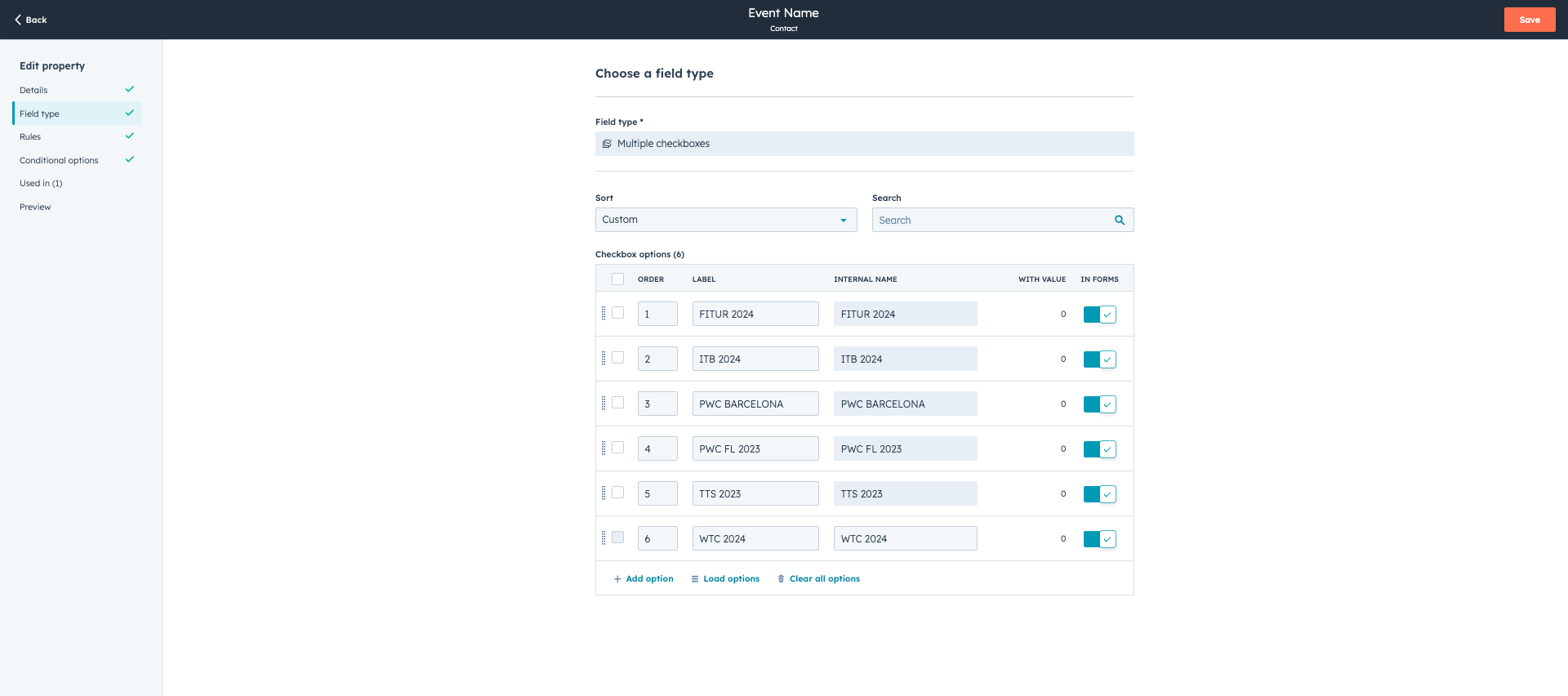Toggle In Forms switch for PWC BARCELONA
This screenshot has height=696, width=1568.
pos(1099,404)
